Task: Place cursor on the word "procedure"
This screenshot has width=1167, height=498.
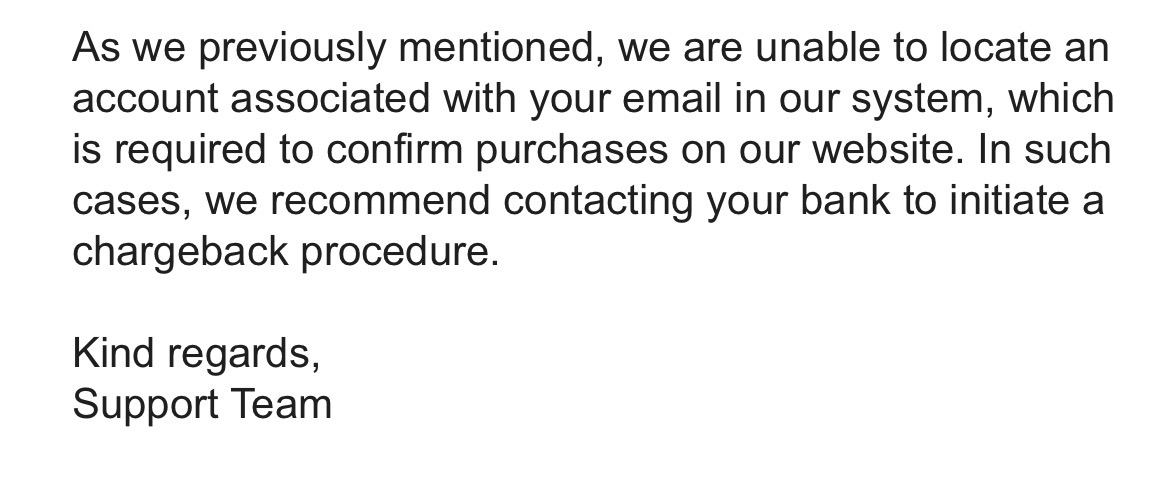Action: (399, 253)
